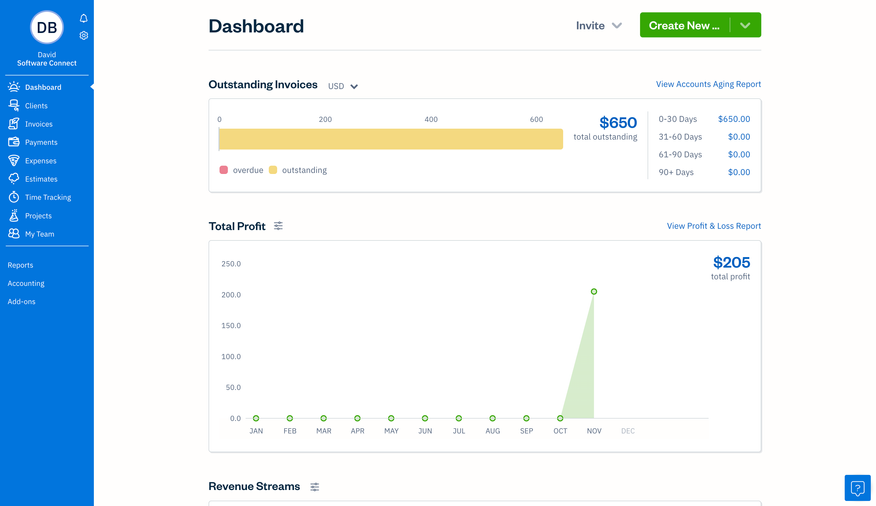Image resolution: width=876 pixels, height=506 pixels.
Task: Open Create New dropdown arrow
Action: click(x=745, y=25)
